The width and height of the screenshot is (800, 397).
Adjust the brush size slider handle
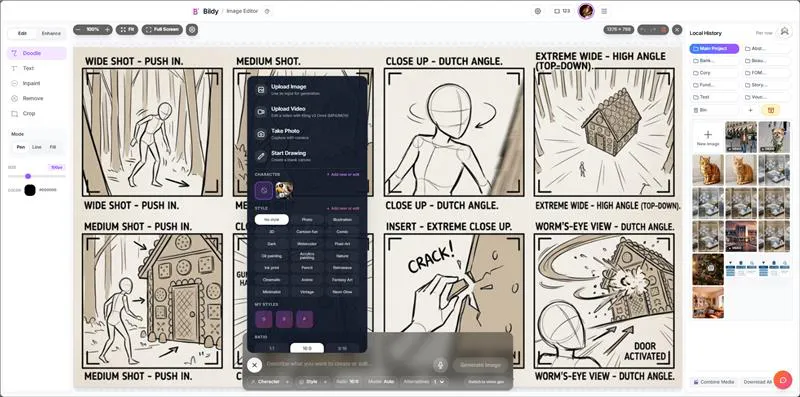(28, 176)
